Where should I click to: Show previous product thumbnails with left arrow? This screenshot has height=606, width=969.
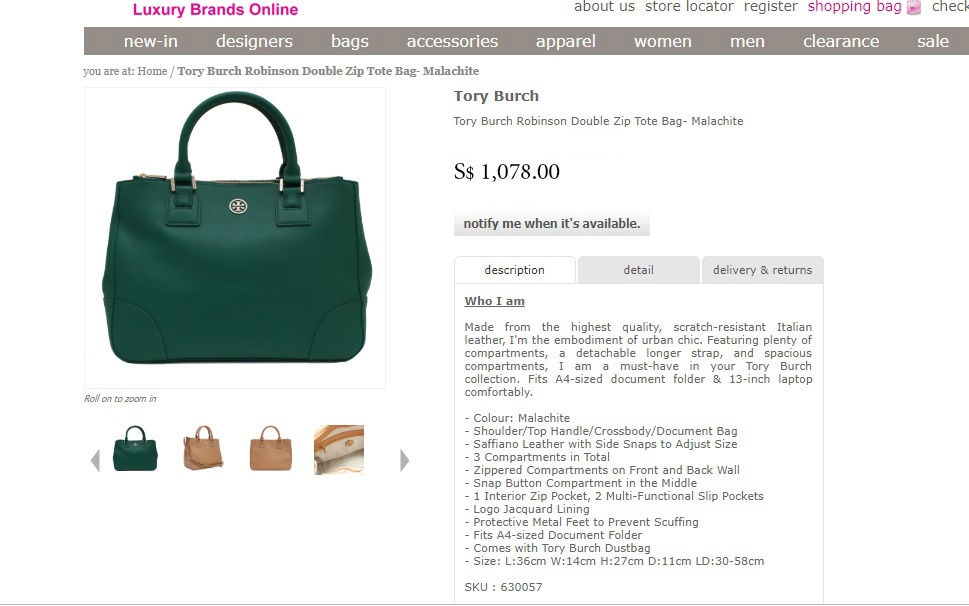click(95, 461)
